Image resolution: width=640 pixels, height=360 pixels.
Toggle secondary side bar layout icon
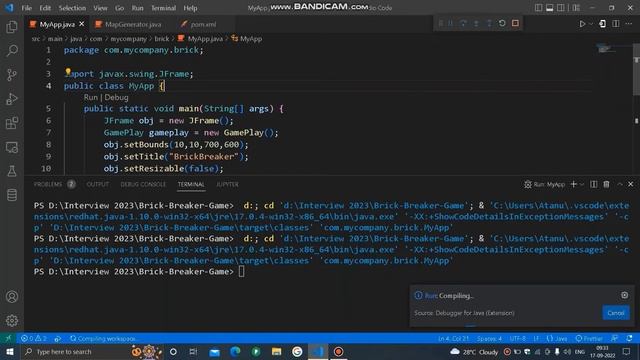(561, 8)
